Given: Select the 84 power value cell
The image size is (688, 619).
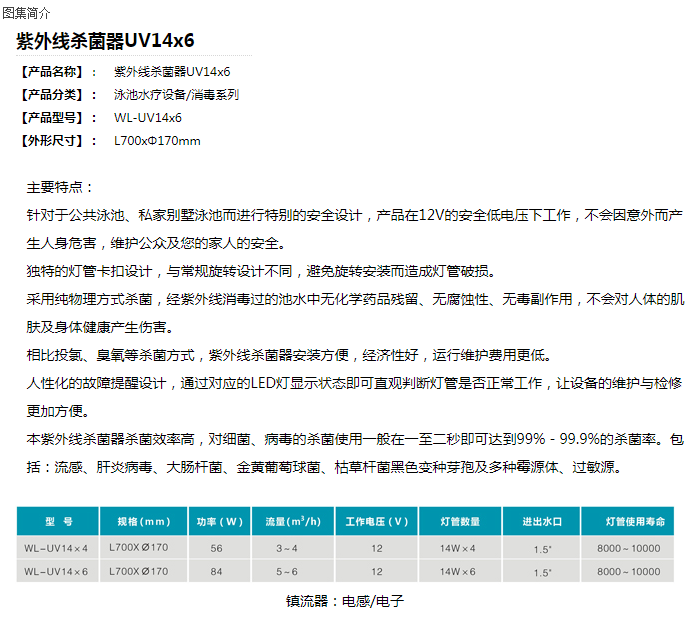Looking at the screenshot, I should (217, 572).
